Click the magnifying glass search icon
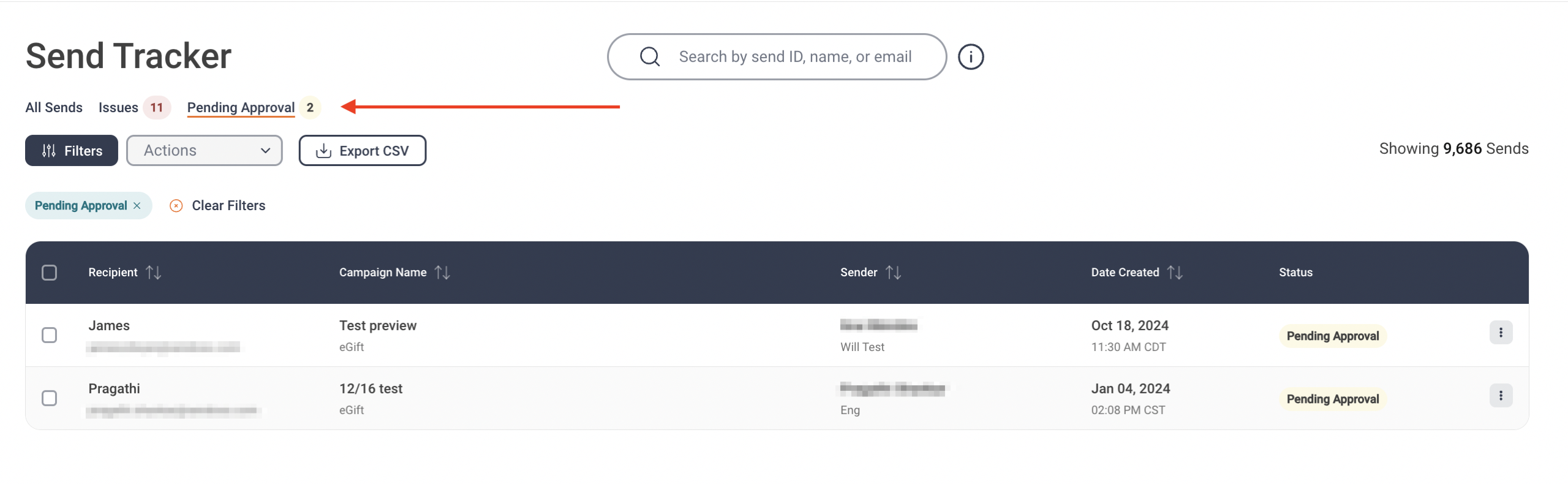 point(650,57)
